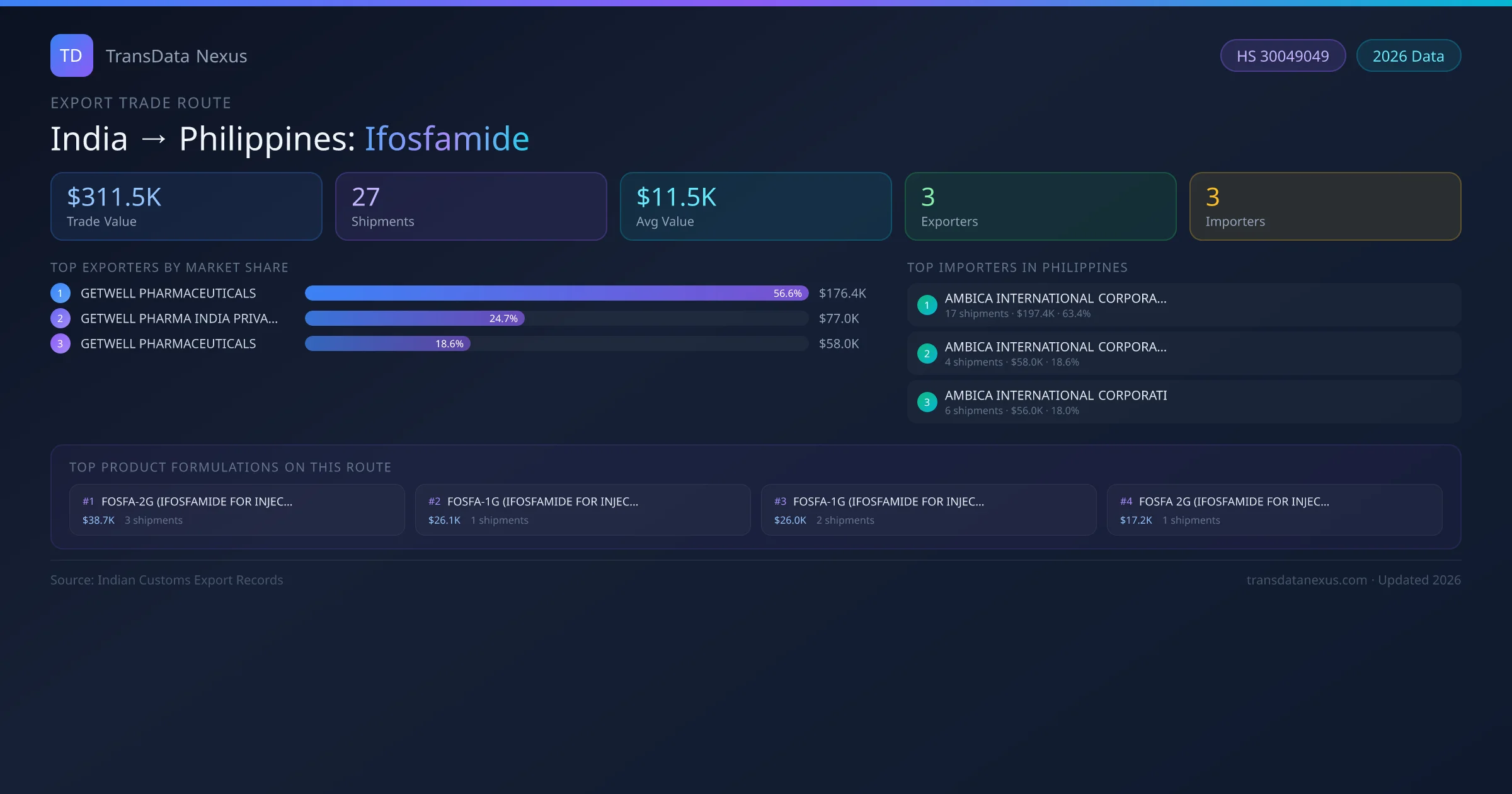Select the 3 Importers stat card
Viewport: 1512px width, 794px height.
click(x=1325, y=206)
